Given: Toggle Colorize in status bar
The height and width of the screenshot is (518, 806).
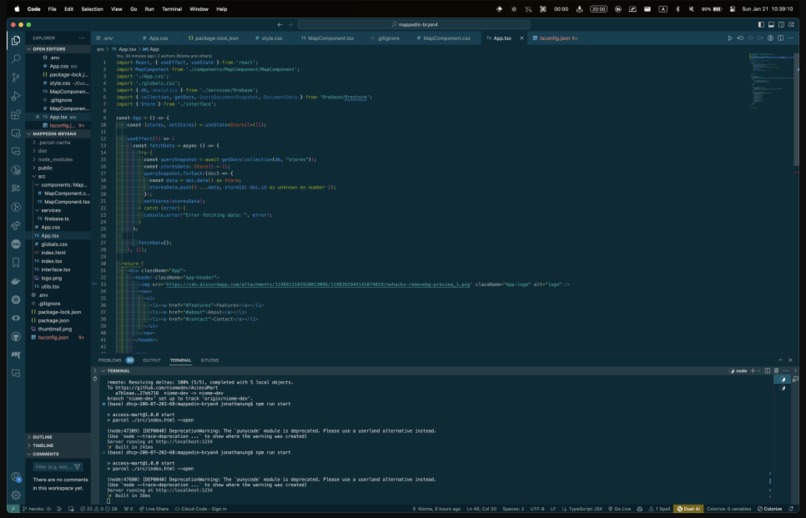Looking at the screenshot, I should click(770, 509).
